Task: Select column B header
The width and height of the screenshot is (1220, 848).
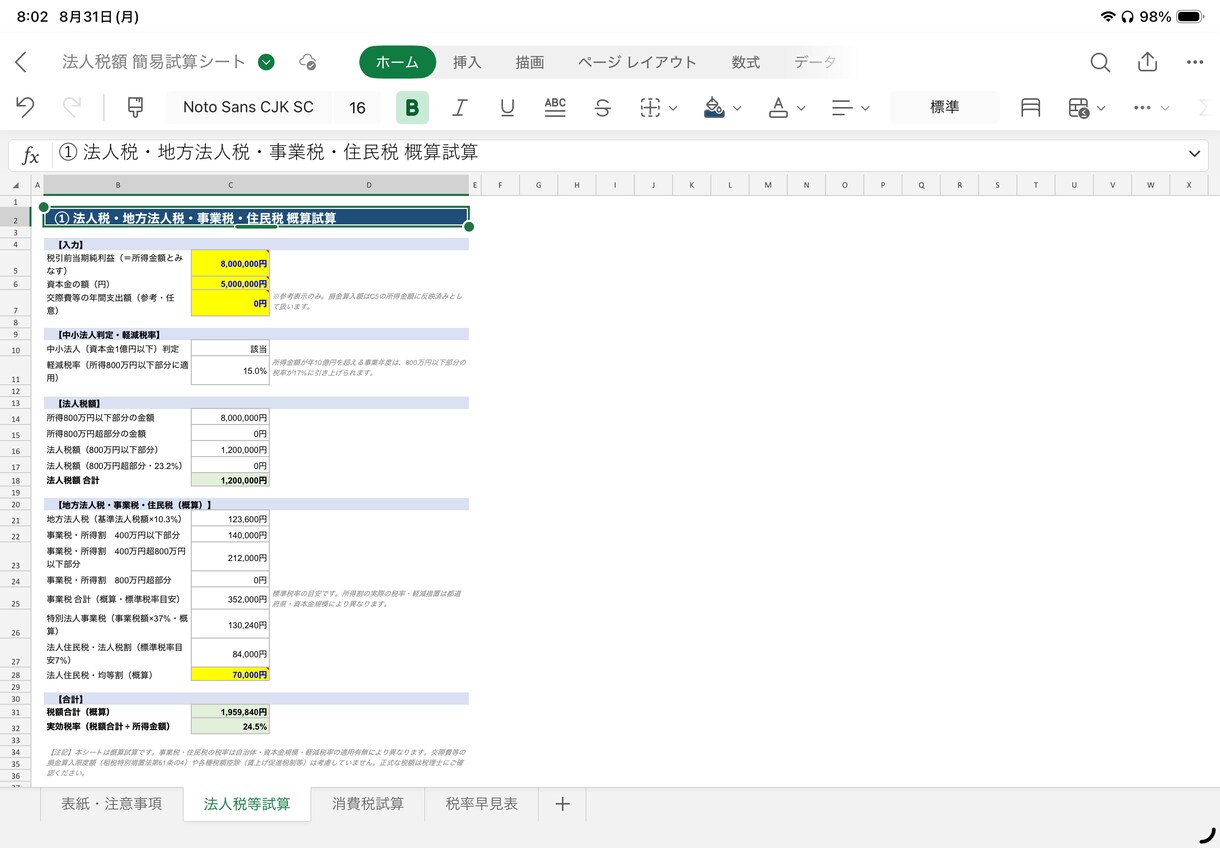Action: coord(118,185)
